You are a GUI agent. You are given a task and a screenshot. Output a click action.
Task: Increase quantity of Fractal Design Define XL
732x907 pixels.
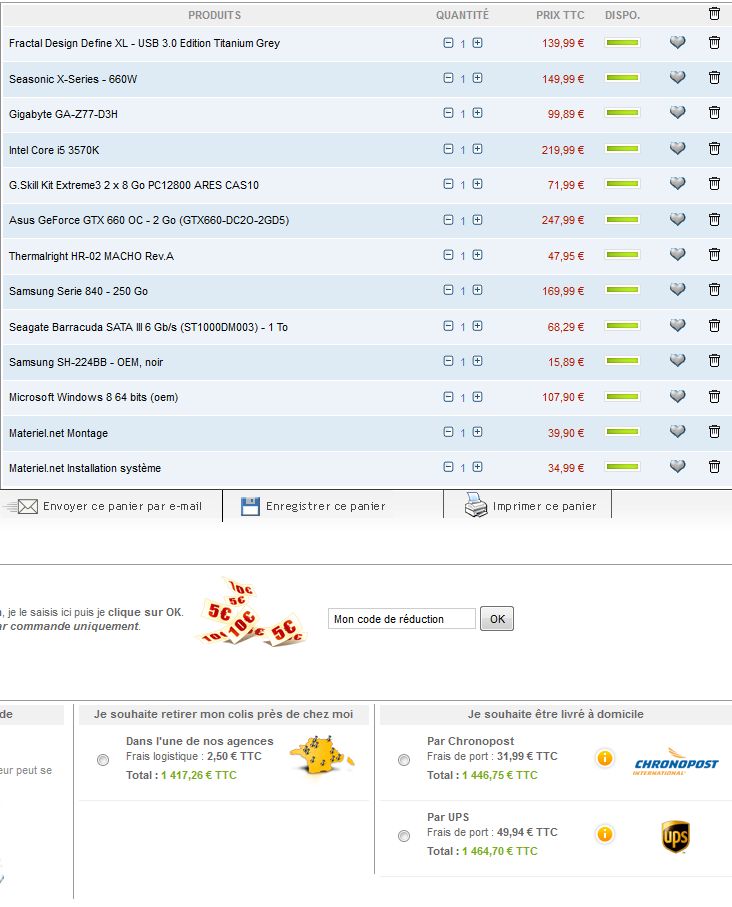coord(477,43)
